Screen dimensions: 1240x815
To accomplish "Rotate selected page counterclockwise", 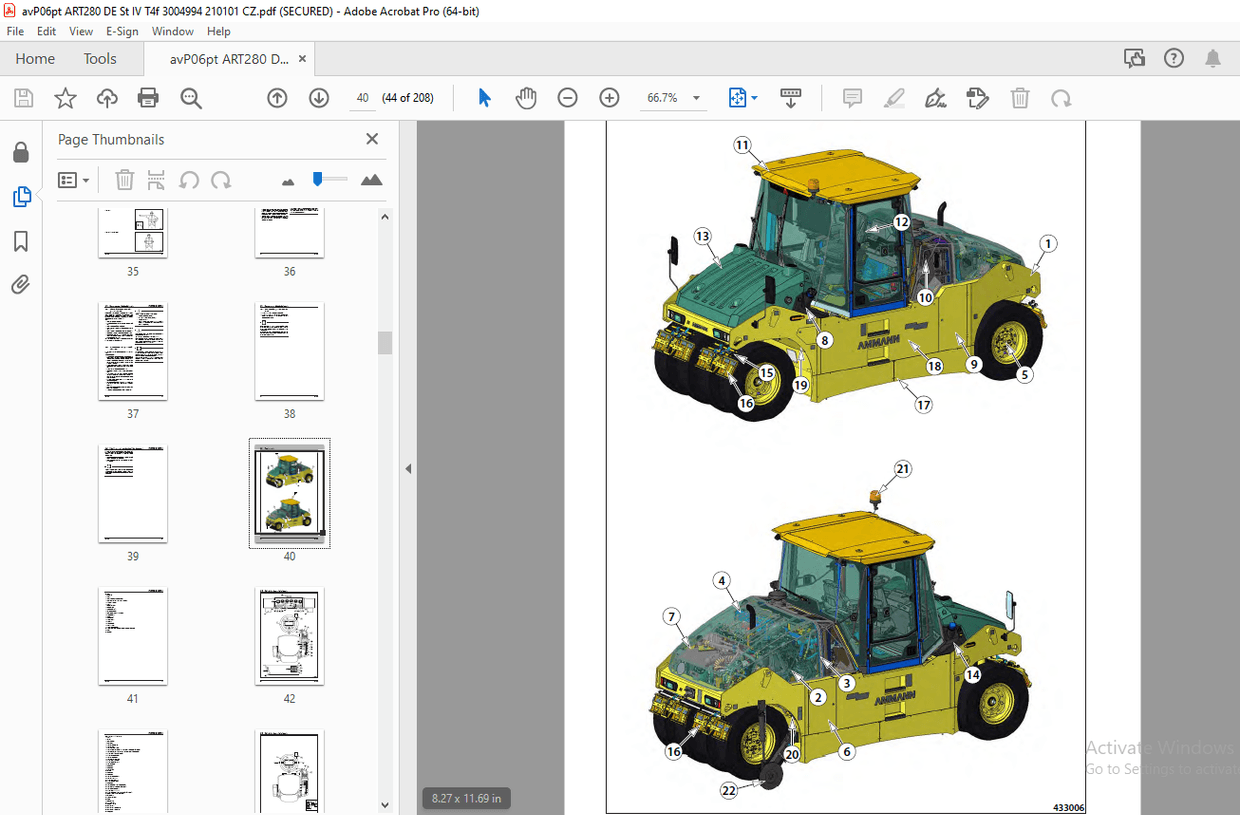I will 190,180.
